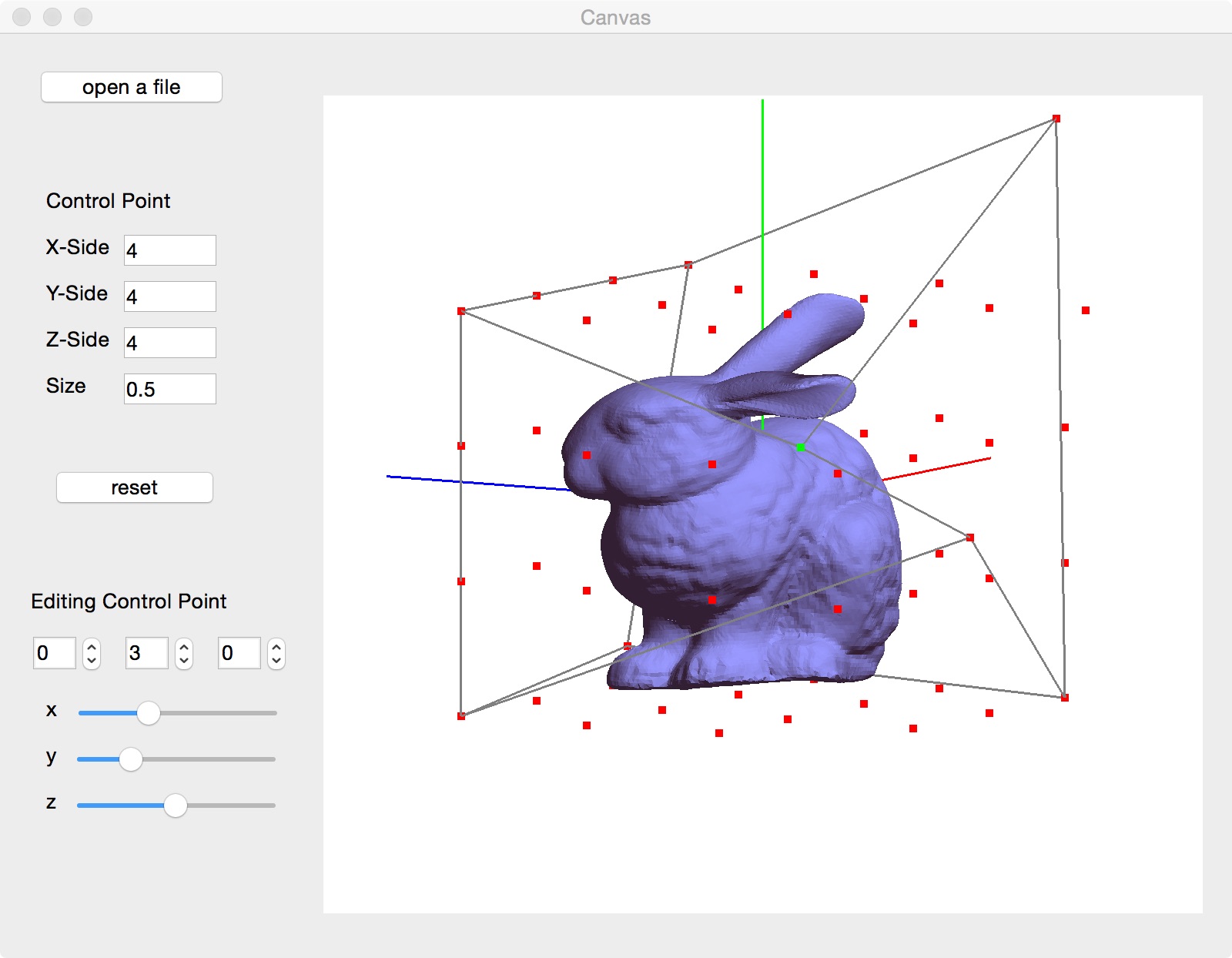Zoom the Canvas window
The width and height of the screenshot is (1232, 958).
point(83,17)
